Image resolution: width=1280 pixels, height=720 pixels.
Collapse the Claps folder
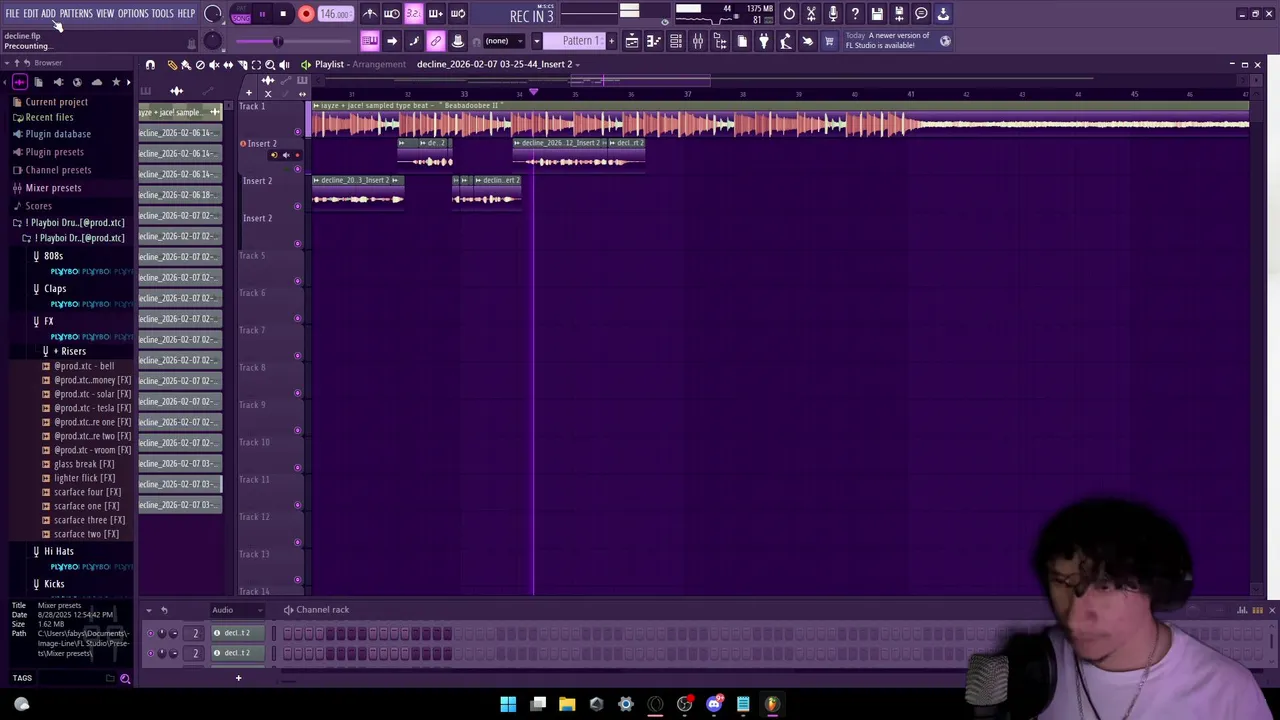click(x=55, y=288)
